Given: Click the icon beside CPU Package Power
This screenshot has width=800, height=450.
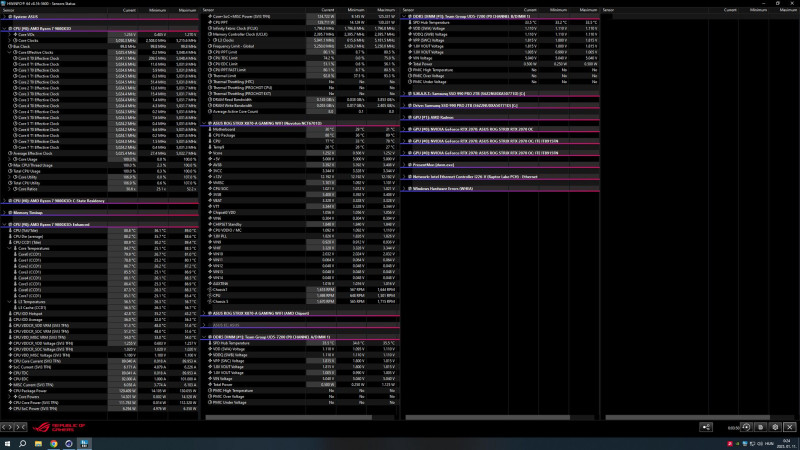Looking at the screenshot, I should [x=10, y=390].
